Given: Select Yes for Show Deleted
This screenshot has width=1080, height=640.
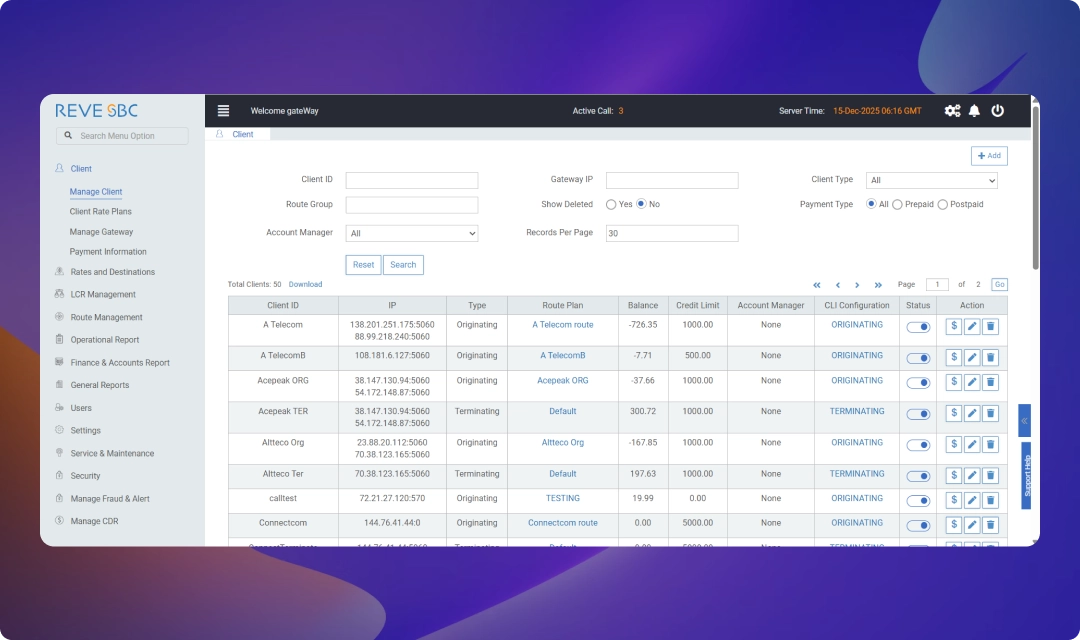Looking at the screenshot, I should [611, 204].
